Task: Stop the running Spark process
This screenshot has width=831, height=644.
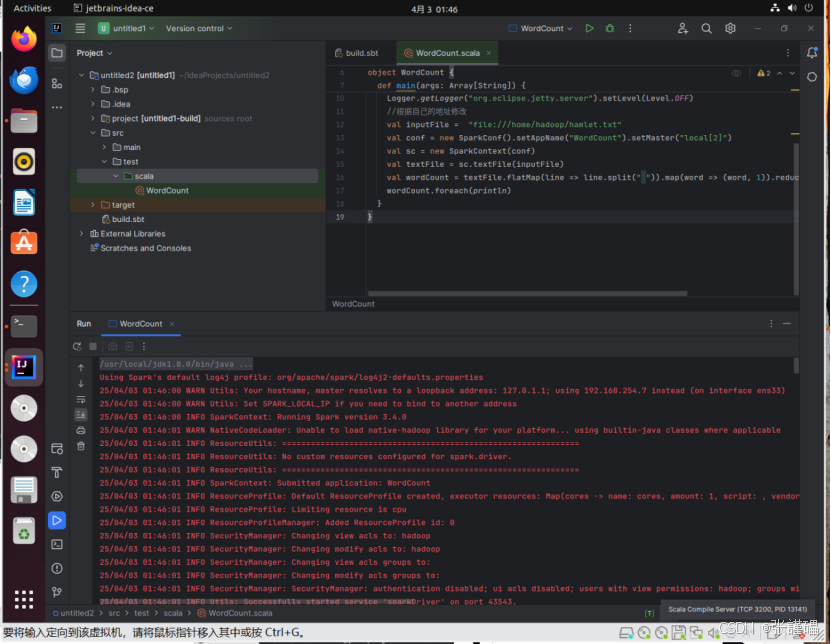Action: tap(93, 346)
